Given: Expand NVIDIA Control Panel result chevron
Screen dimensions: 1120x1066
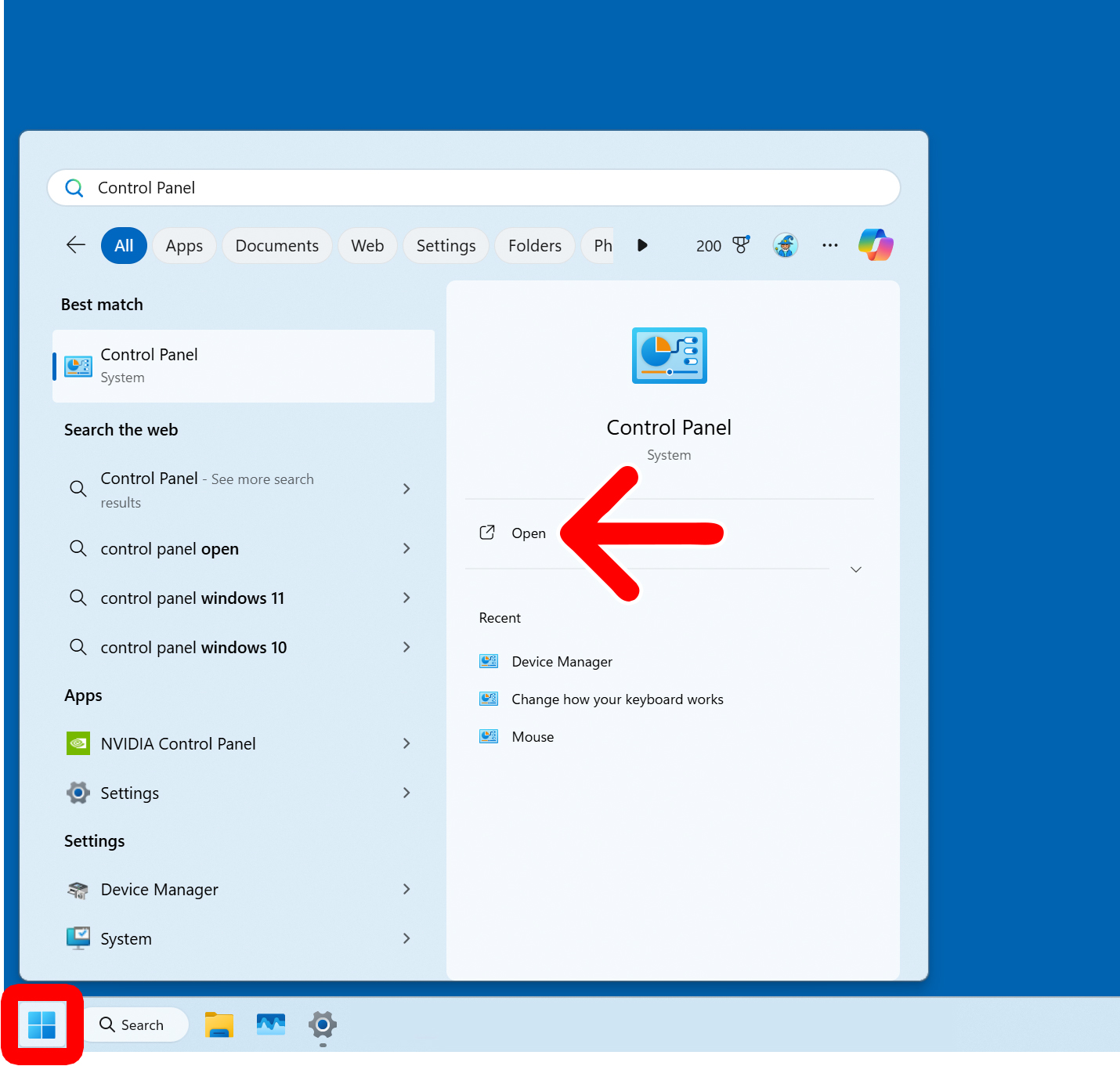Looking at the screenshot, I should tap(406, 743).
